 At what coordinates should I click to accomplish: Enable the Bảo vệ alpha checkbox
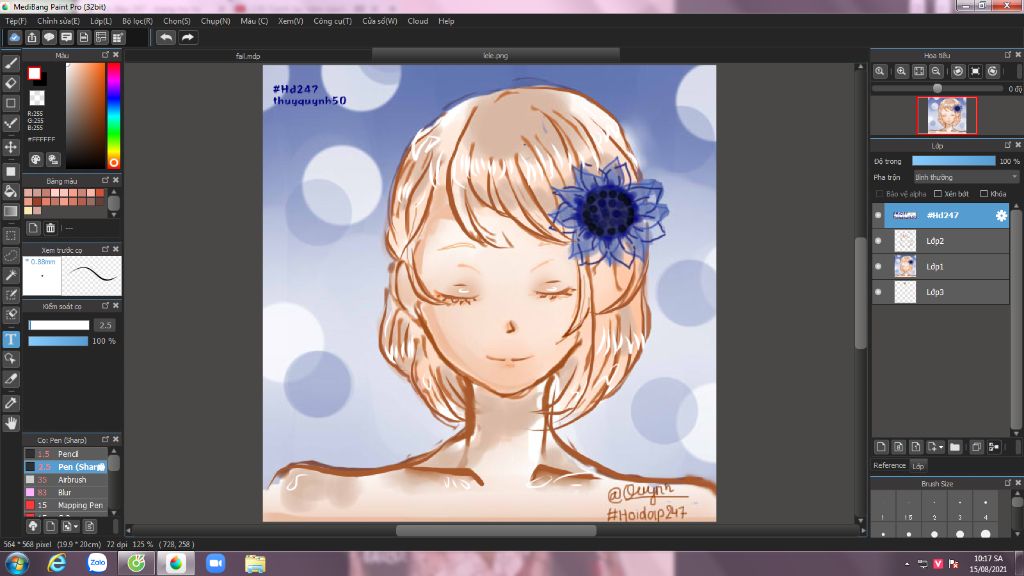point(880,194)
